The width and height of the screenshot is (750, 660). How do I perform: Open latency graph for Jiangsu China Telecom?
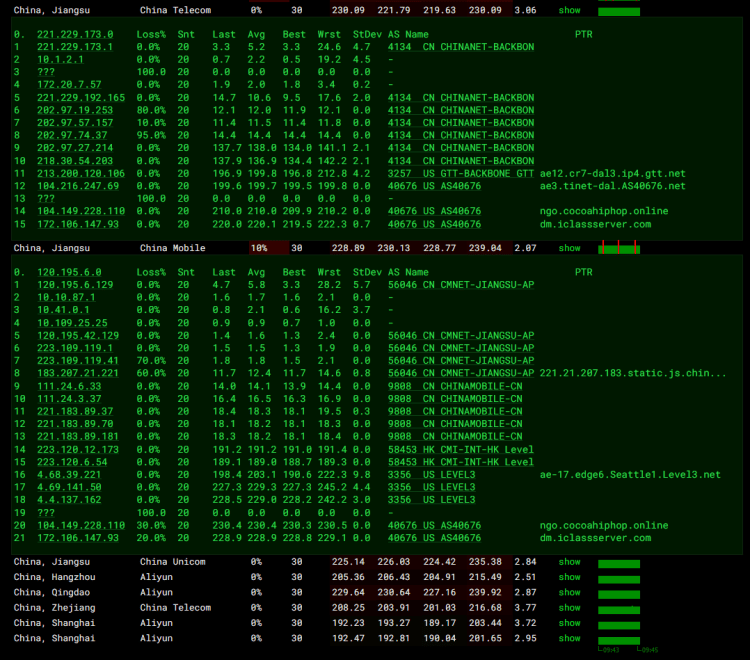tap(618, 11)
